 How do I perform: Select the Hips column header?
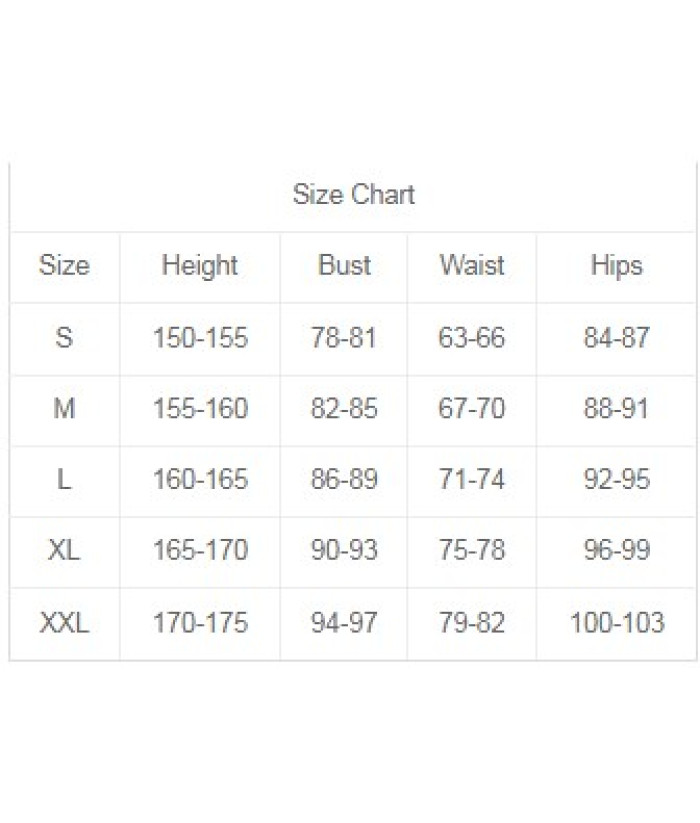click(x=617, y=266)
